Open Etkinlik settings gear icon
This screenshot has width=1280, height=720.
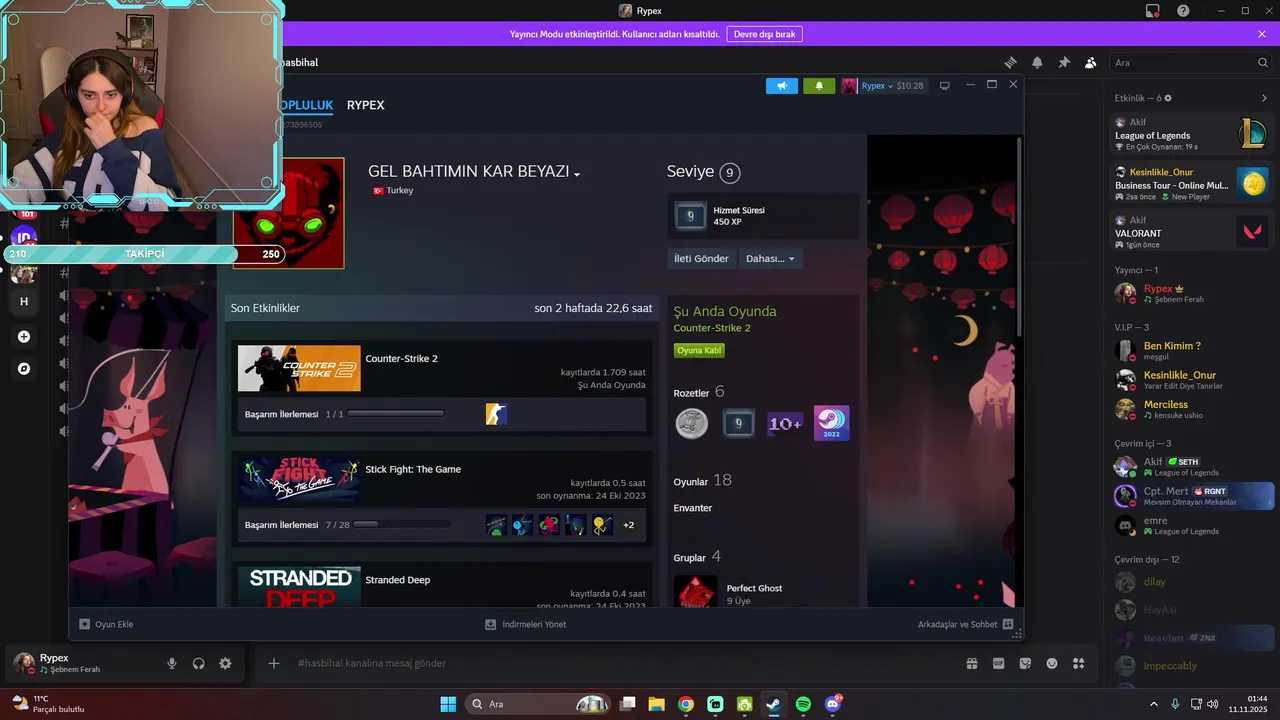tap(1168, 98)
